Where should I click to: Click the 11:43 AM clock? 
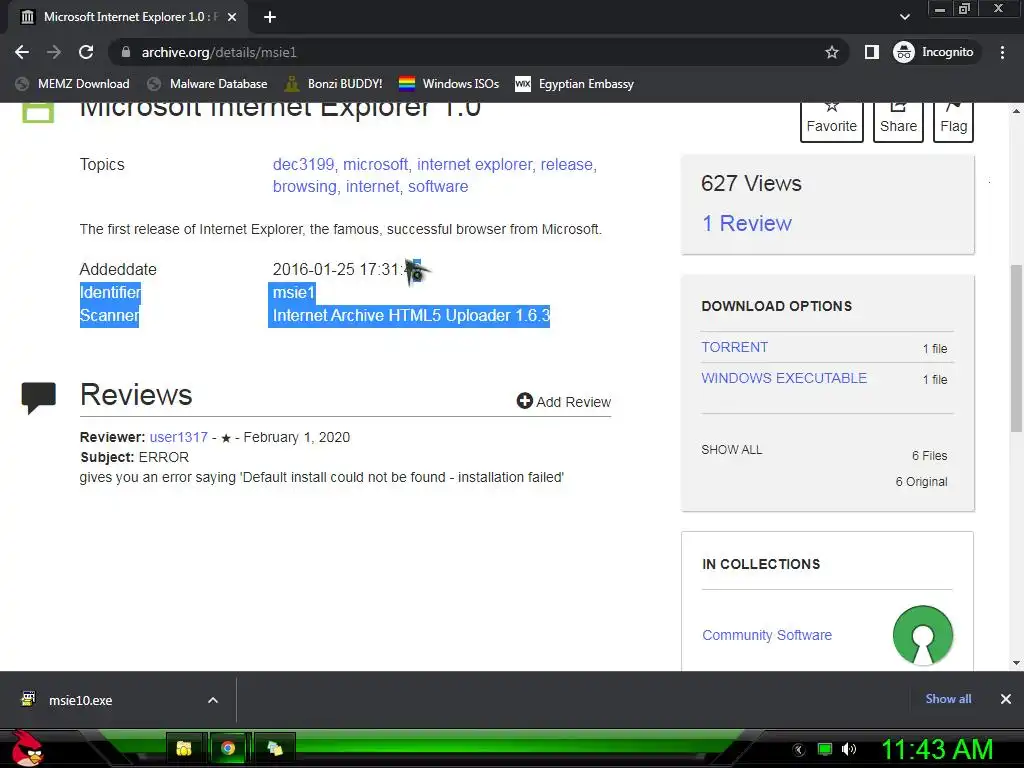point(937,749)
